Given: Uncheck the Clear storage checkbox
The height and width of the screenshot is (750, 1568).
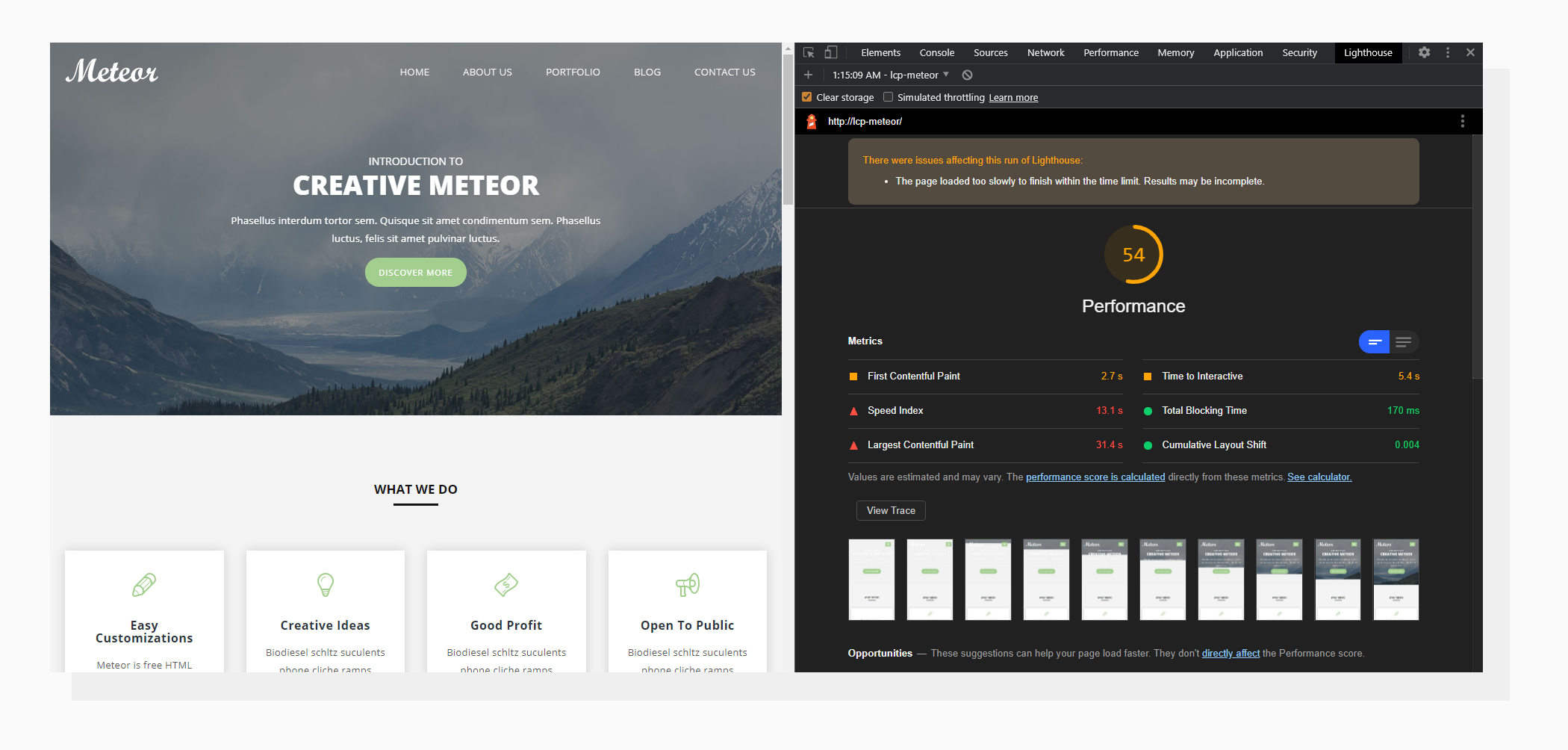Looking at the screenshot, I should (807, 96).
